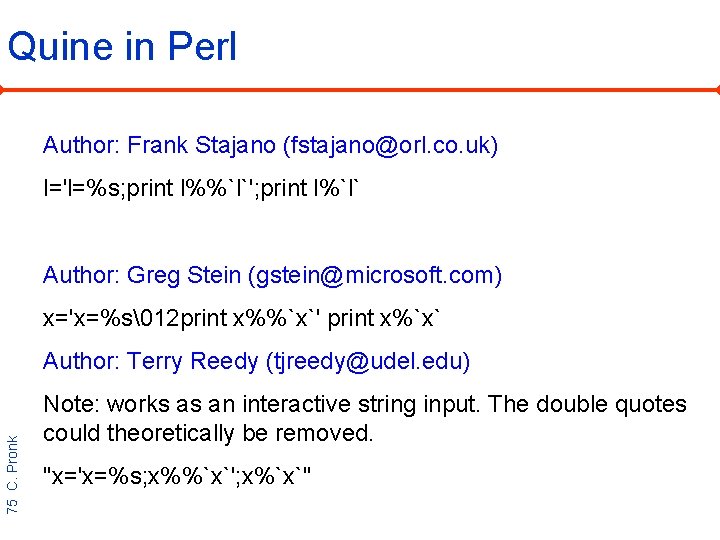Click the double-quoted code line at the bottom
Screen dimensions: 720x540
(177, 477)
